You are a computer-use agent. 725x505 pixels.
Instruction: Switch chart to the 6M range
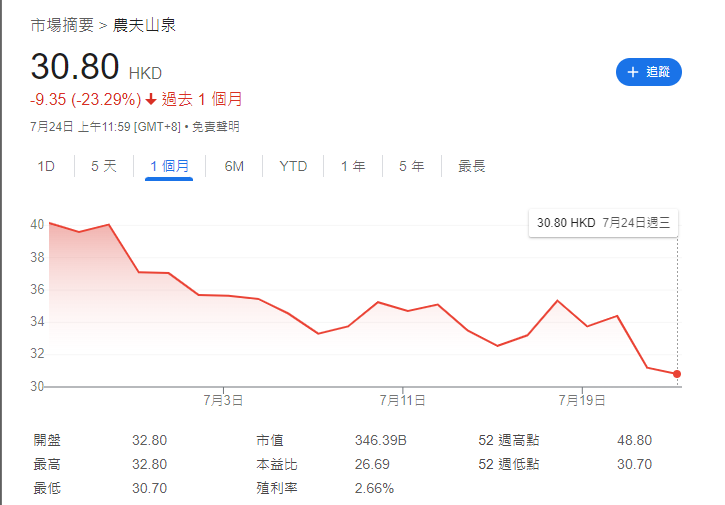(234, 166)
